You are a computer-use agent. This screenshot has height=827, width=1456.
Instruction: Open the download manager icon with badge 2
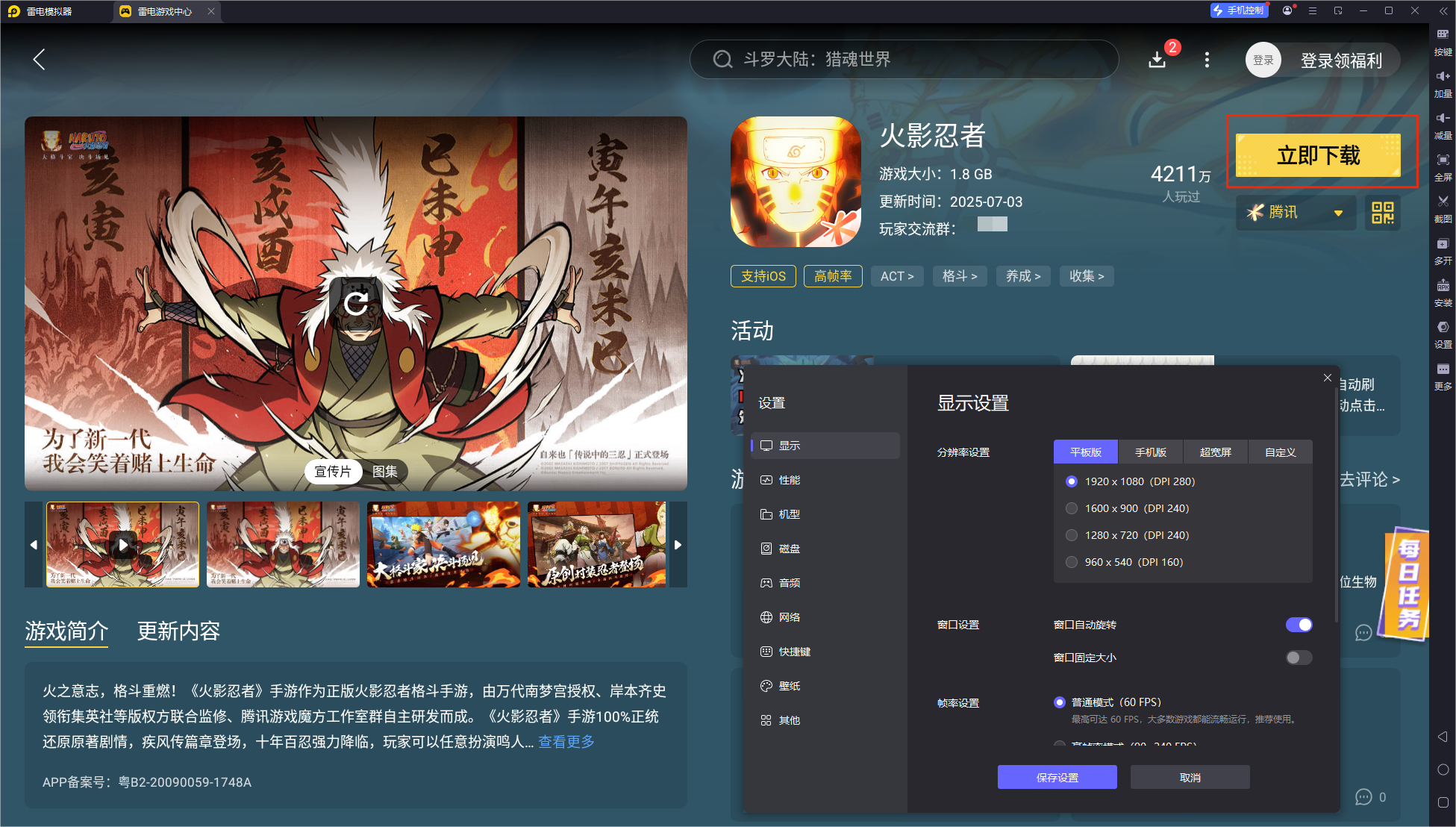click(1157, 60)
